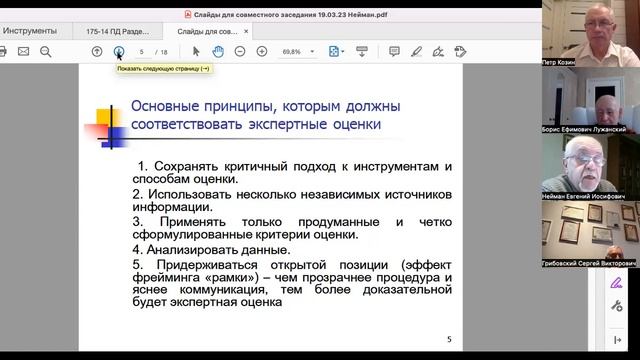
Task: Select the highlight pen tool
Action: tap(416, 51)
